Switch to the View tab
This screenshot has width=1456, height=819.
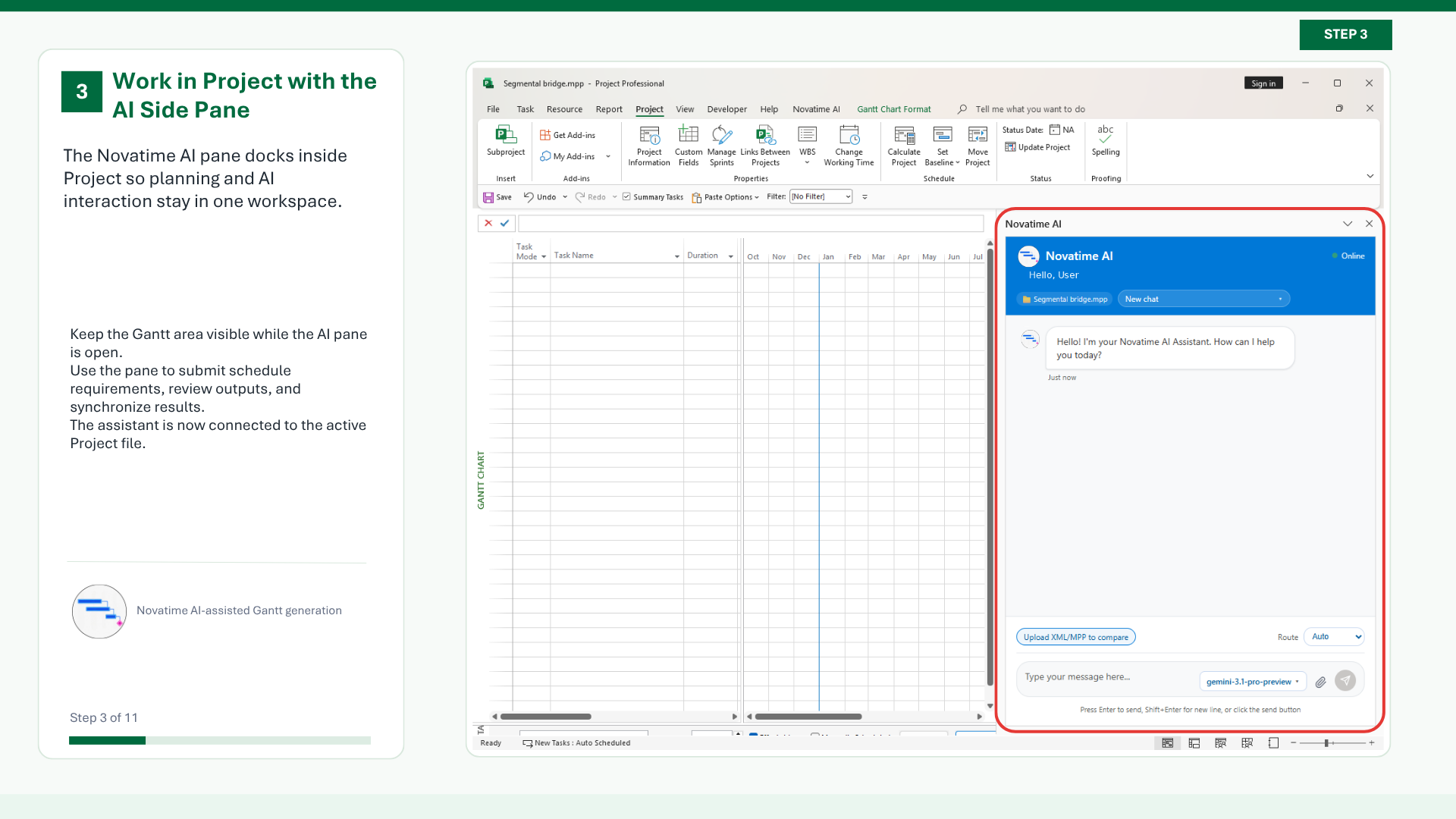pos(685,109)
